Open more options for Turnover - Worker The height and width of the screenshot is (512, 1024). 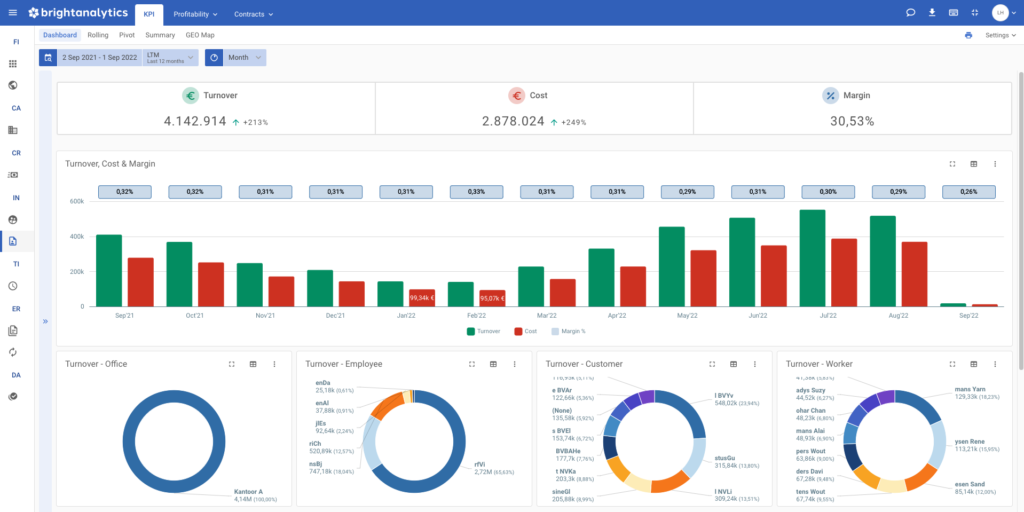tap(995, 364)
